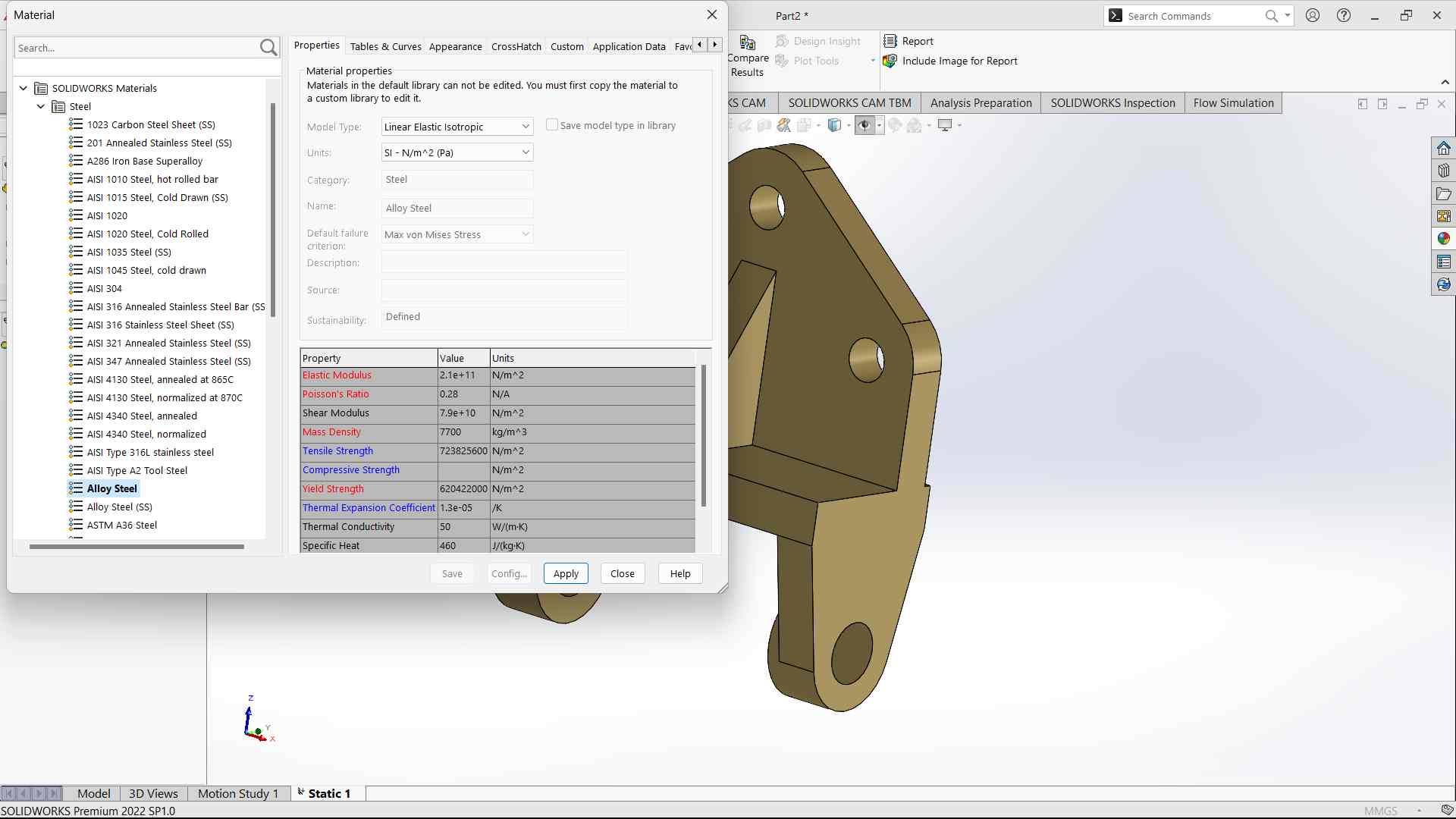Viewport: 1456px width, 819px height.
Task: Open the Model Type dropdown
Action: click(526, 127)
